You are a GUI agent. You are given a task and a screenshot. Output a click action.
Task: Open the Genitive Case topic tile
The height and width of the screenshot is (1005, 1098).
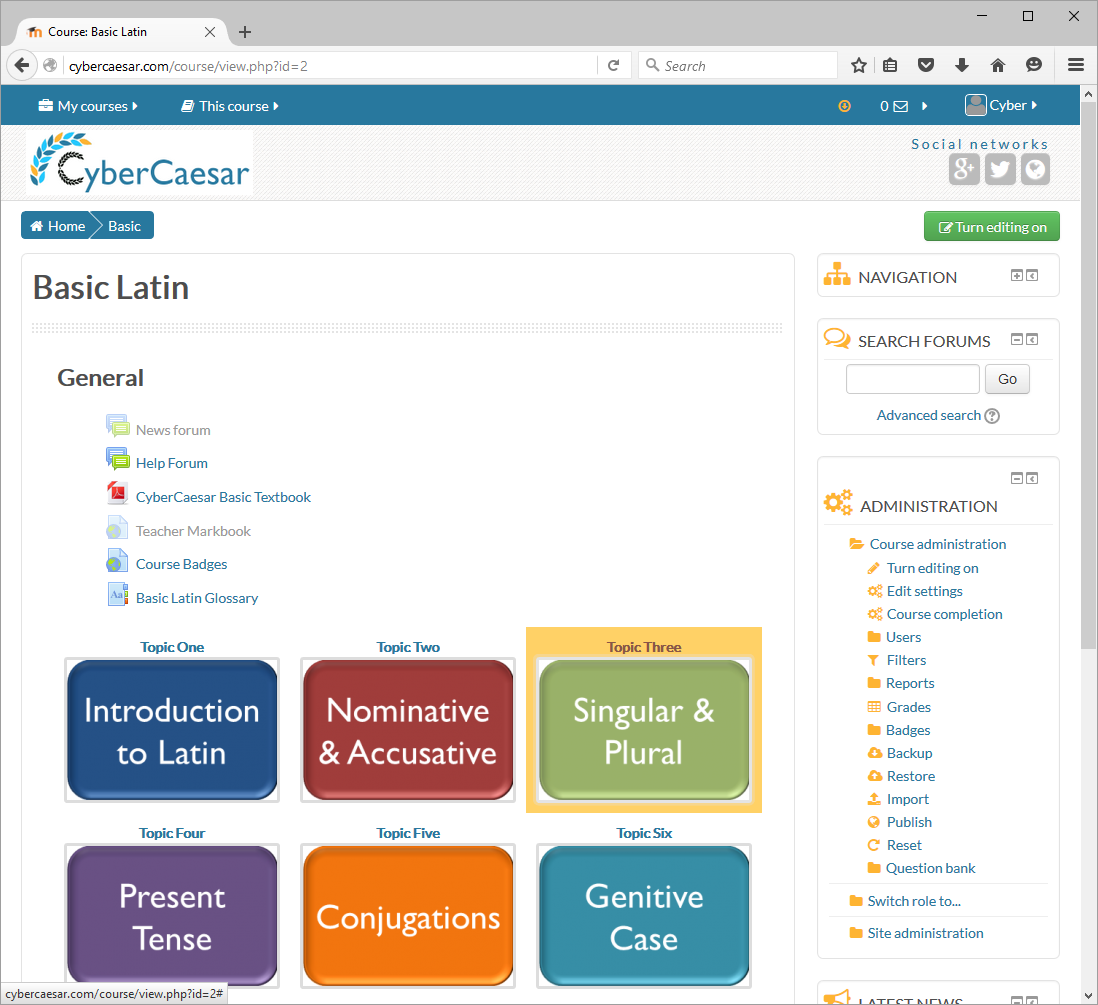pos(644,916)
